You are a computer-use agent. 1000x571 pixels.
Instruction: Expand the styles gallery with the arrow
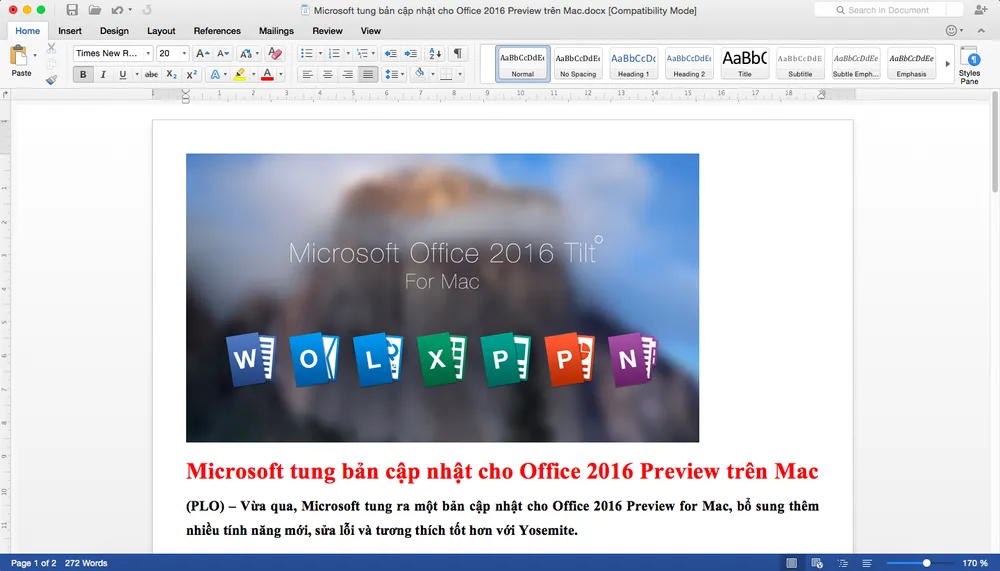click(947, 63)
